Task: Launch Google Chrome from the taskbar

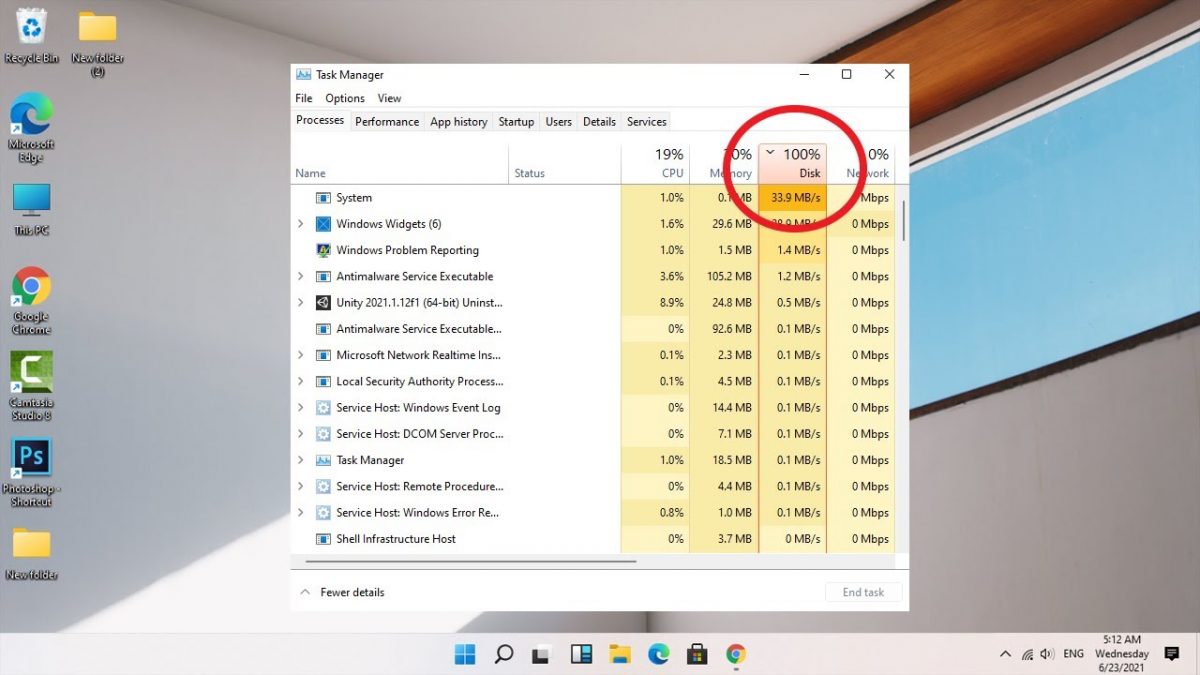Action: (736, 654)
